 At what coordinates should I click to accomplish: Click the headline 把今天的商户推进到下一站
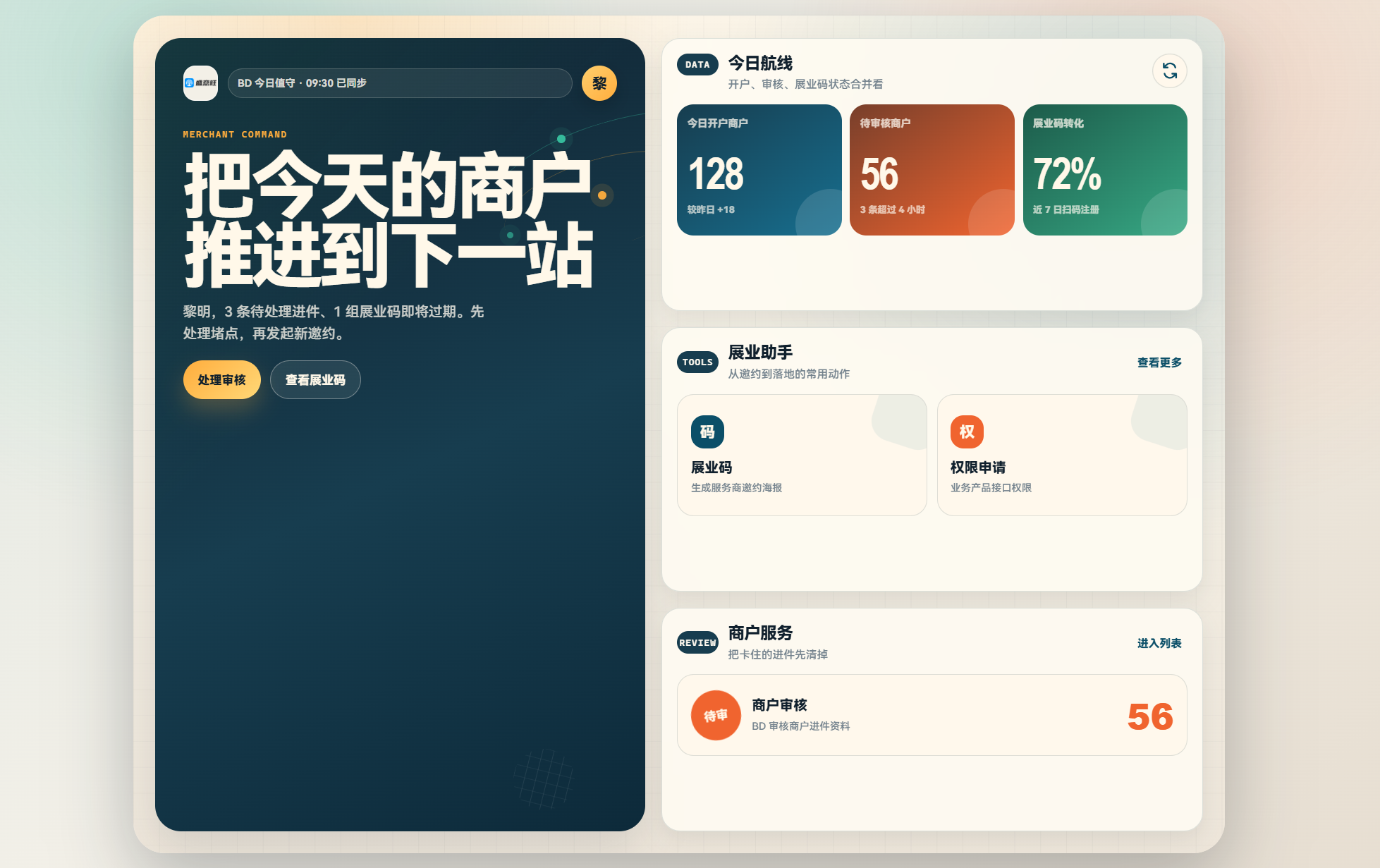pyautogui.click(x=389, y=219)
